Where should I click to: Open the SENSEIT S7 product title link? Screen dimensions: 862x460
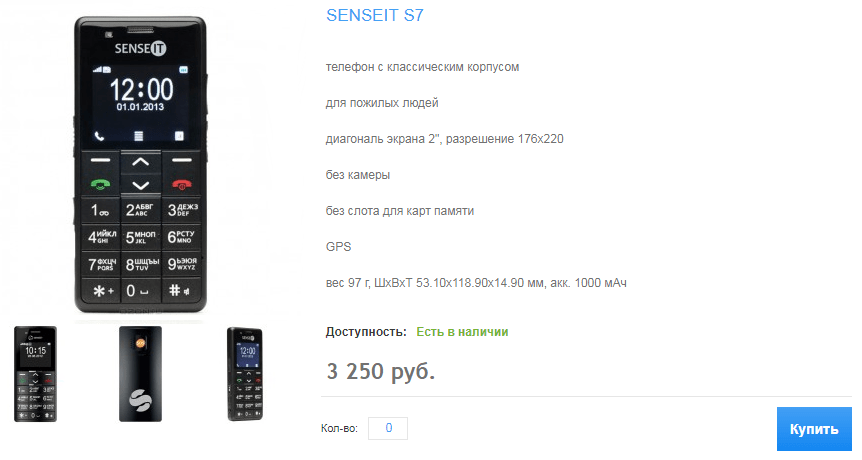point(375,15)
